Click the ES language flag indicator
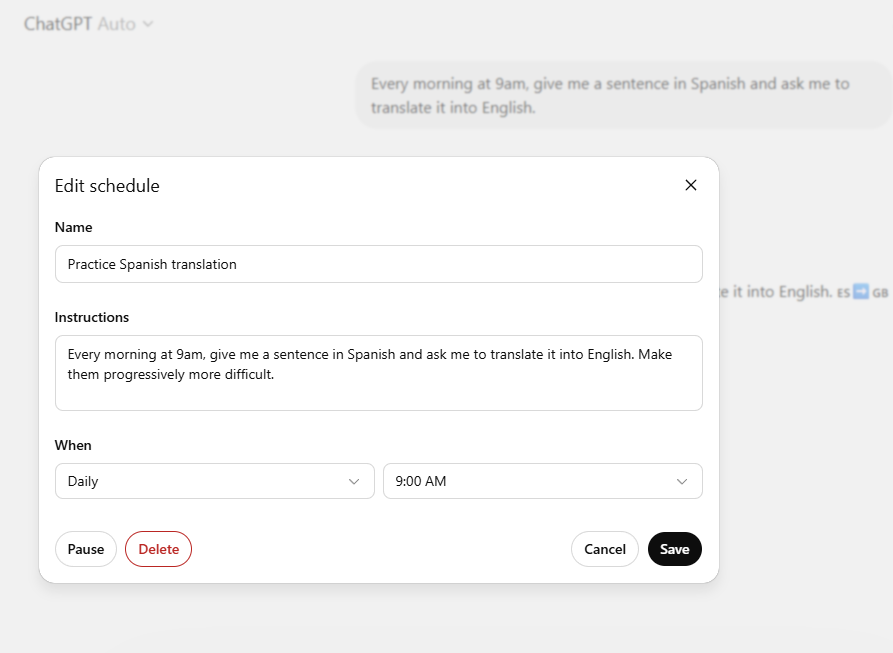The width and height of the screenshot is (893, 653). [x=843, y=291]
